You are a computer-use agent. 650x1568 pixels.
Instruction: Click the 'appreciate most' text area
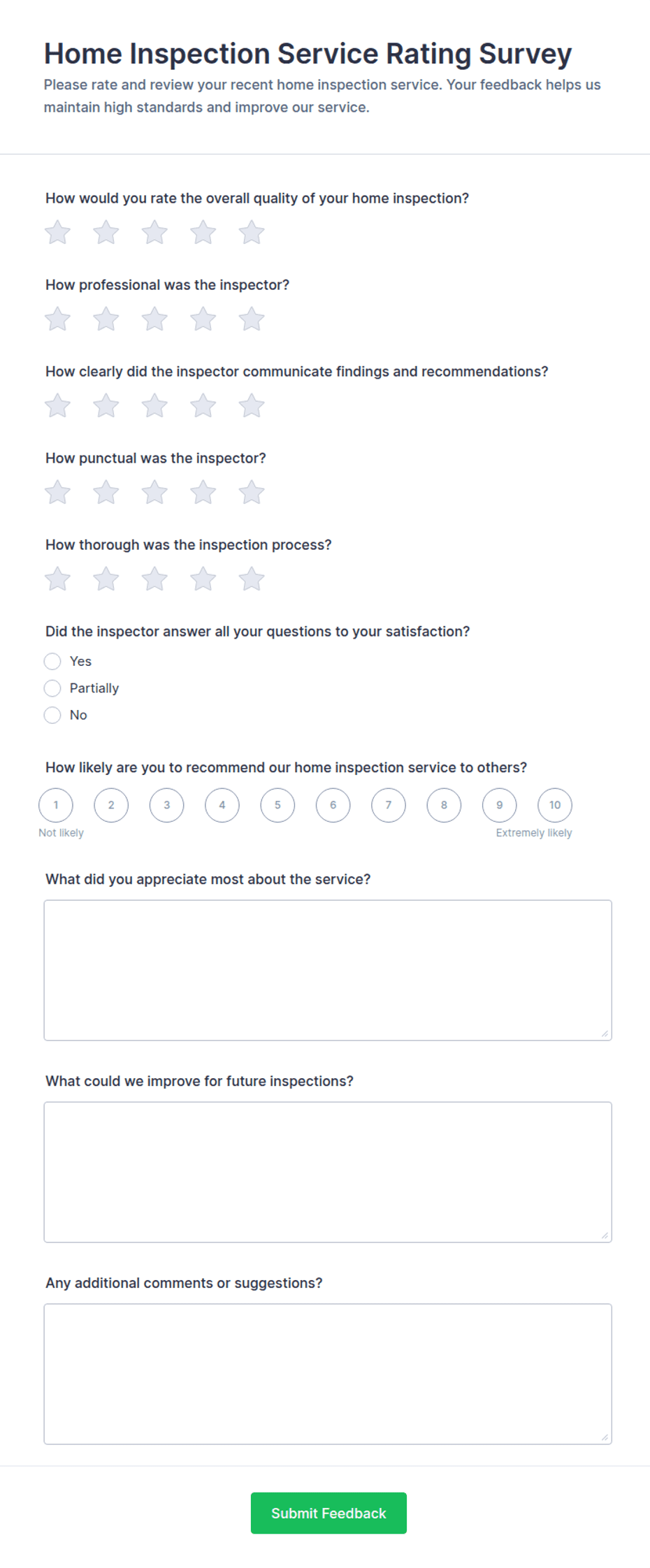pyautogui.click(x=328, y=971)
